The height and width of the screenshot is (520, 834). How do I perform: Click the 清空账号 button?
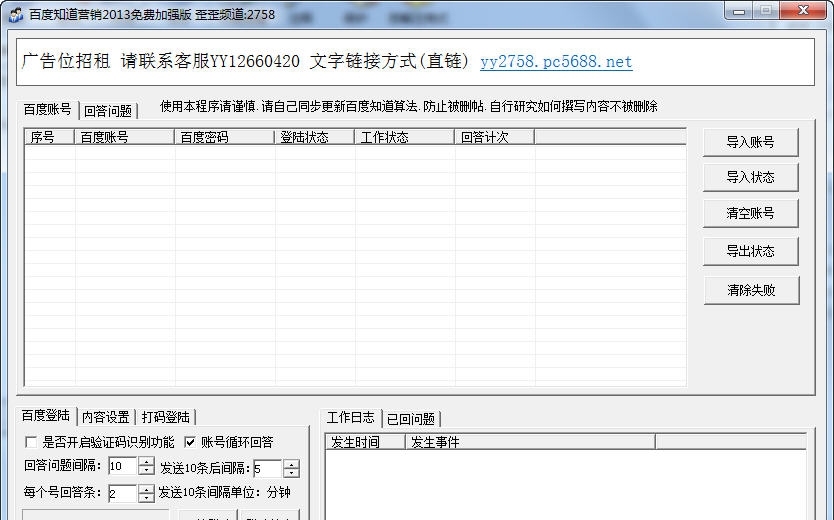750,213
